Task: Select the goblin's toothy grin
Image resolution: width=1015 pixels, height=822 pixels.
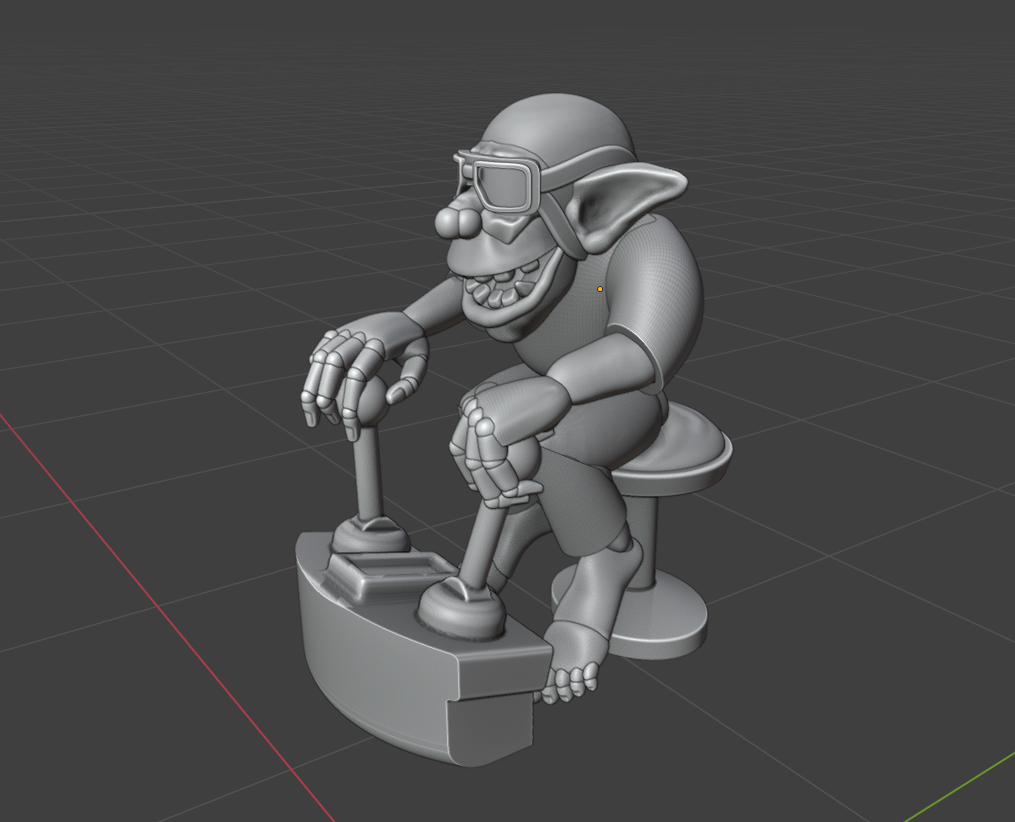Action: coord(500,297)
